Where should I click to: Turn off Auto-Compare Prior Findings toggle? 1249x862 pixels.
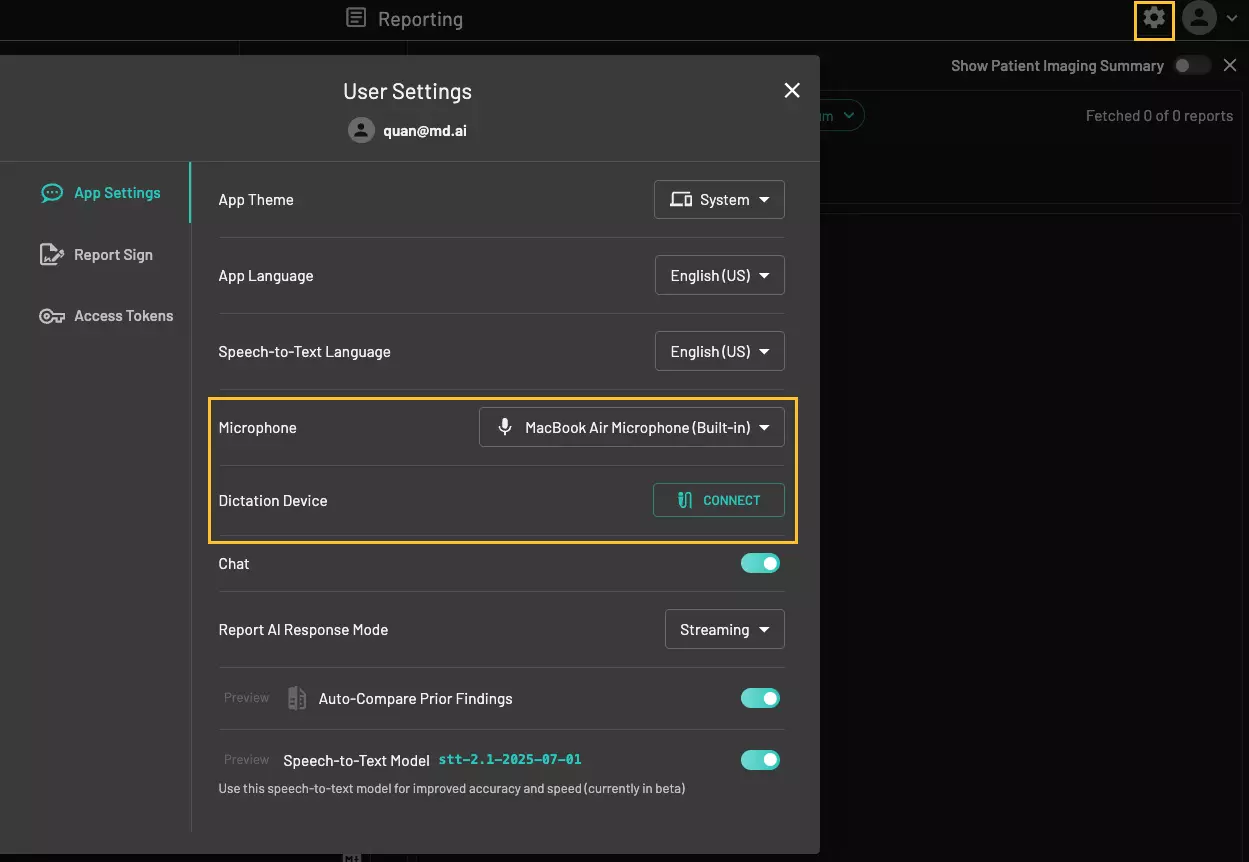pos(760,698)
